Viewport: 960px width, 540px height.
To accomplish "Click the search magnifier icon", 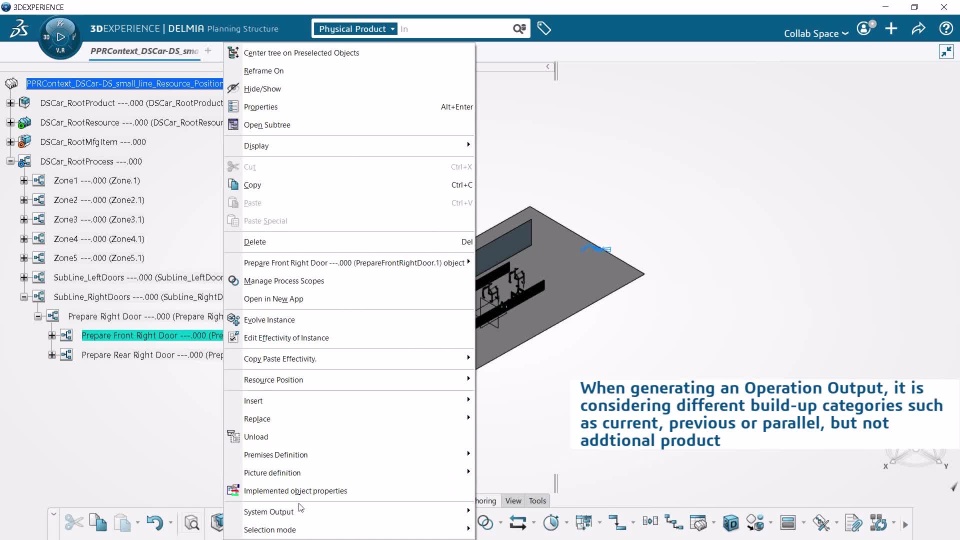I will 519,29.
